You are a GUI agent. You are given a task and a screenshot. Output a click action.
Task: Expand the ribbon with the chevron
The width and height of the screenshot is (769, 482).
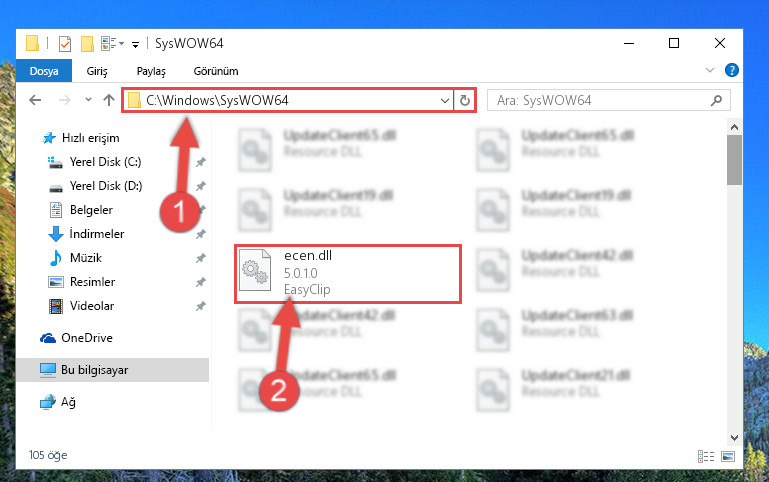tap(710, 70)
